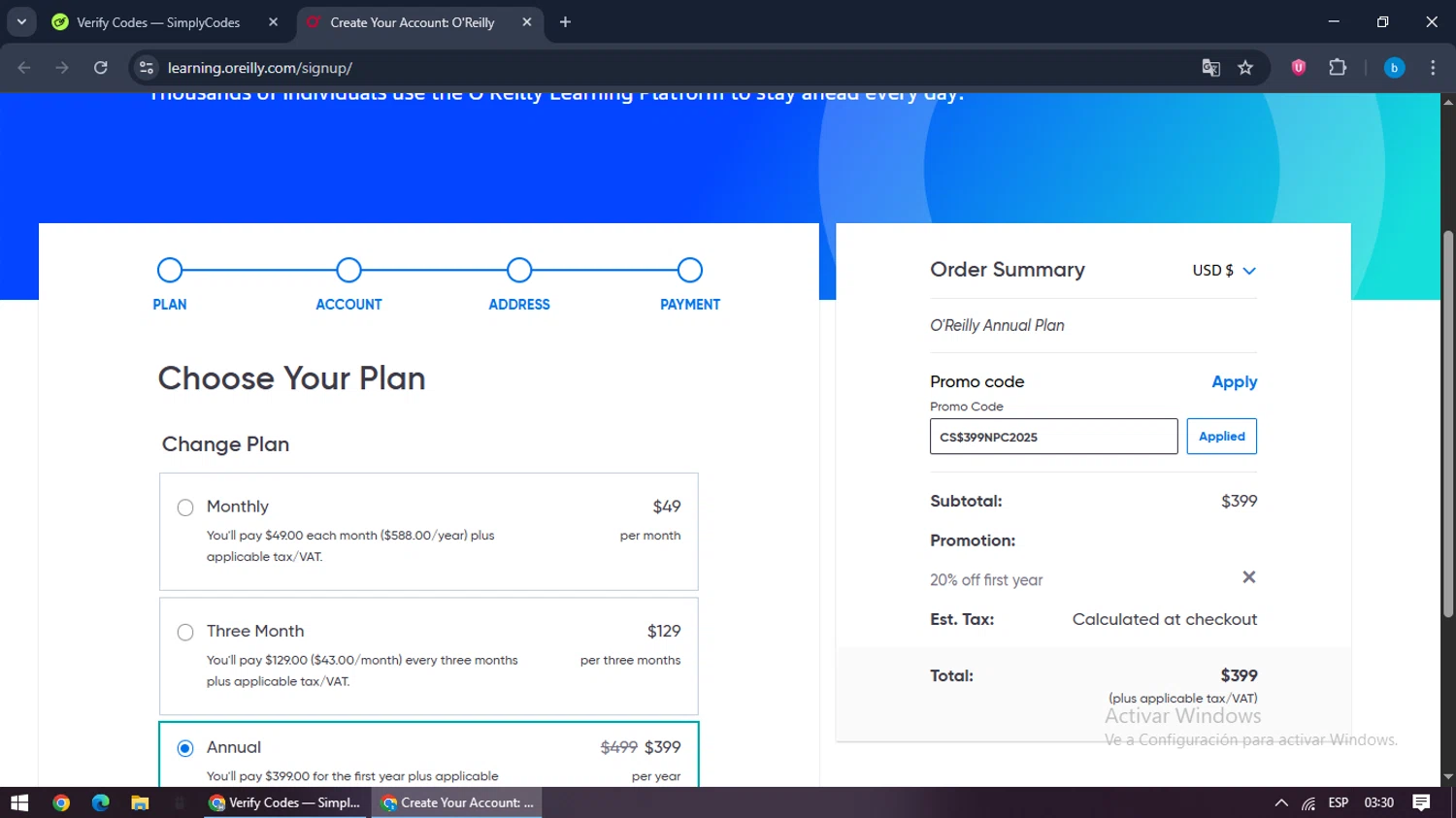The width and height of the screenshot is (1456, 818).
Task: Click the Total $399 amount
Action: (1240, 675)
